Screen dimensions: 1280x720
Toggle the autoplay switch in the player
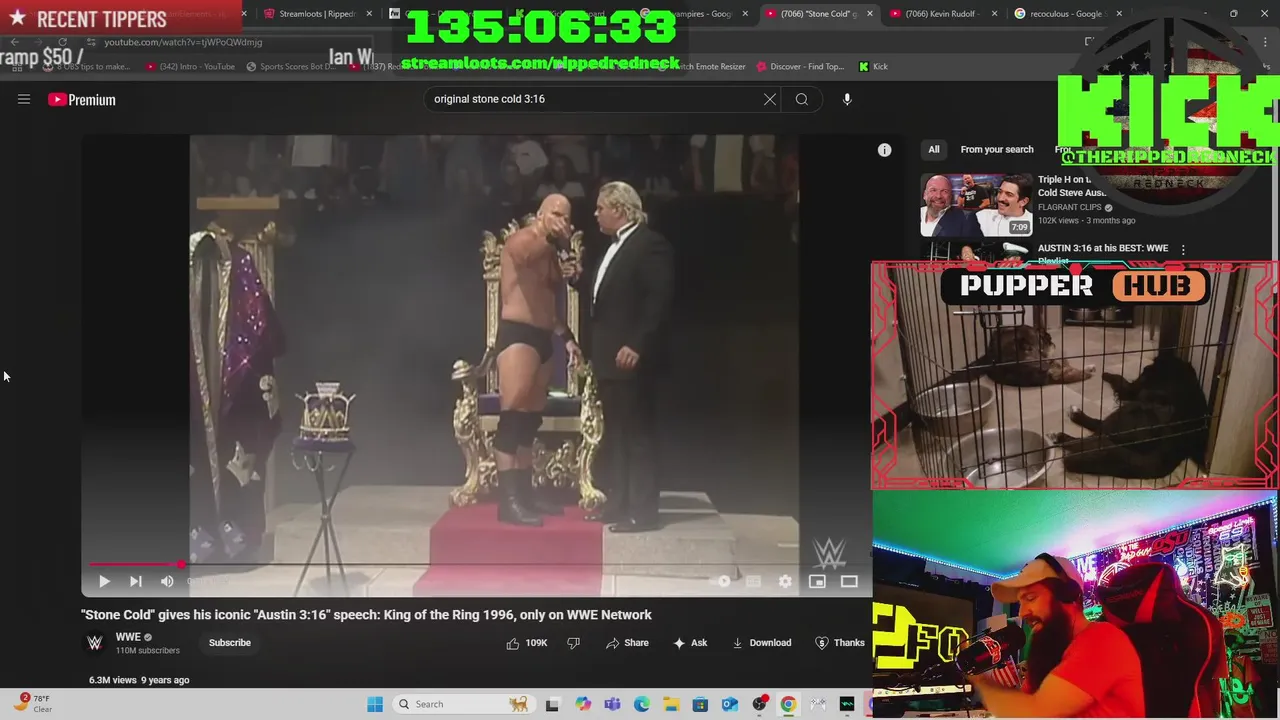tap(722, 581)
